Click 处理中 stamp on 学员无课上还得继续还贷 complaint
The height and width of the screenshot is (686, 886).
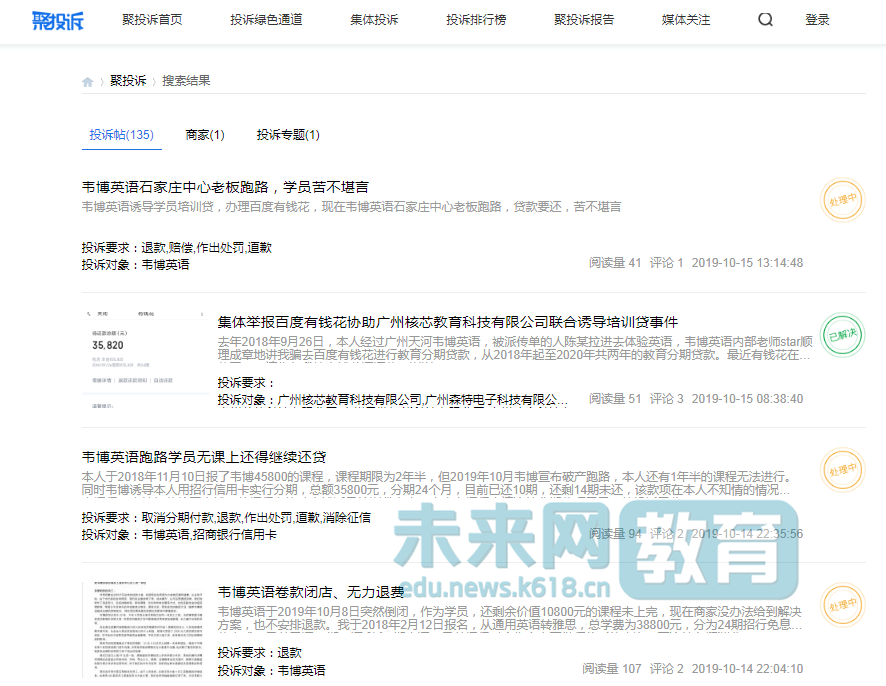(842, 470)
